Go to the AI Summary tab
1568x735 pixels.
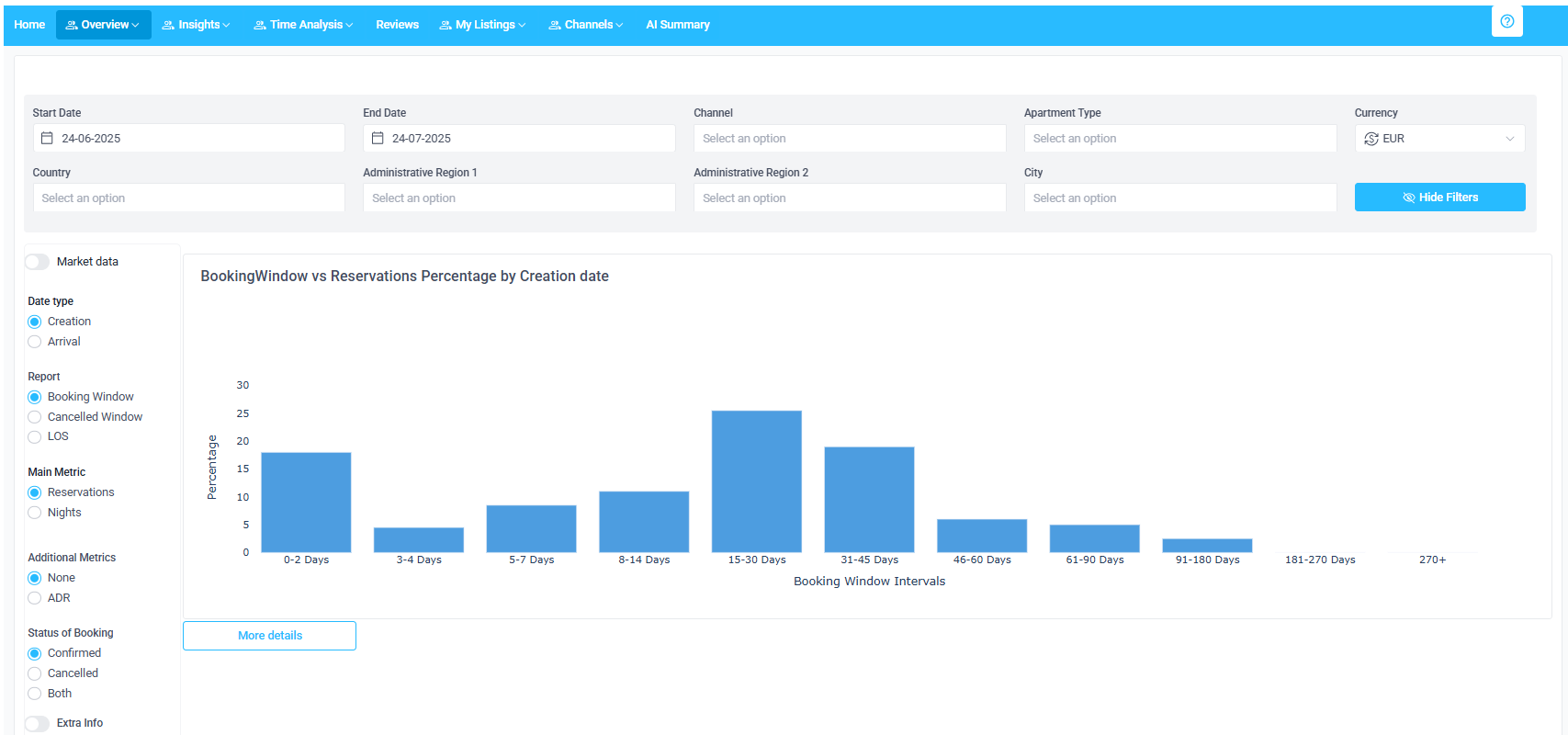tap(677, 25)
